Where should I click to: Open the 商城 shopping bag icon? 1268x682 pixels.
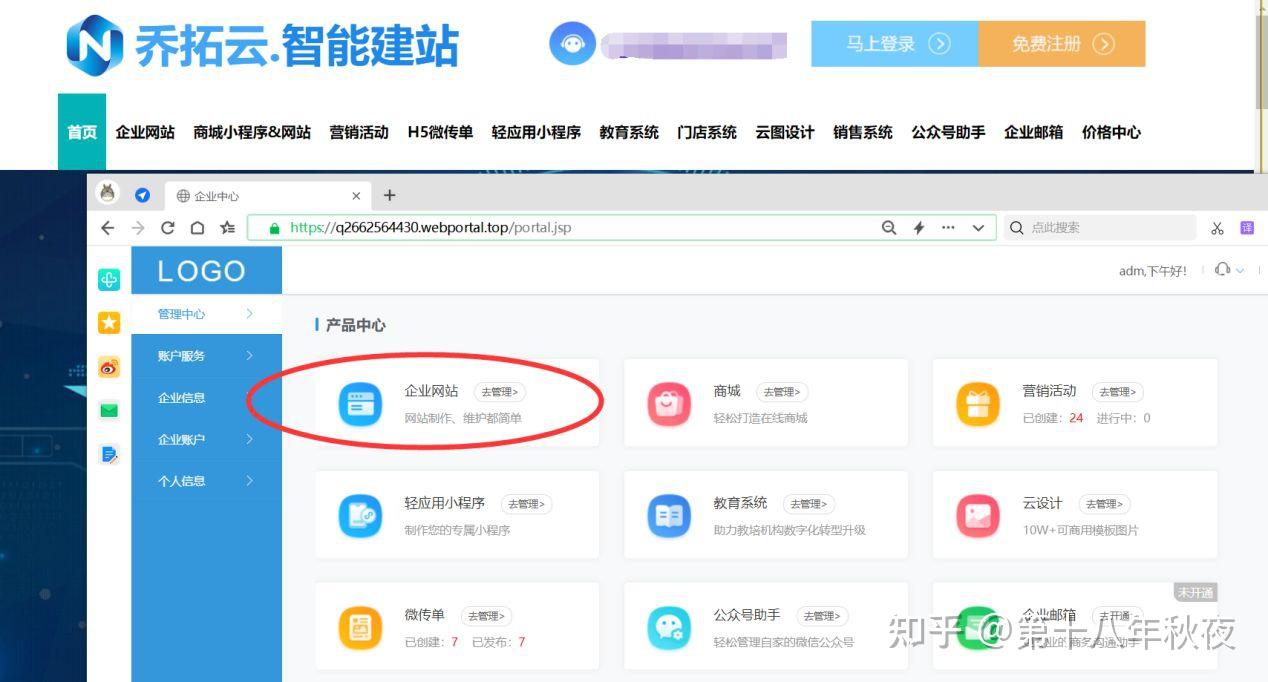coord(669,404)
